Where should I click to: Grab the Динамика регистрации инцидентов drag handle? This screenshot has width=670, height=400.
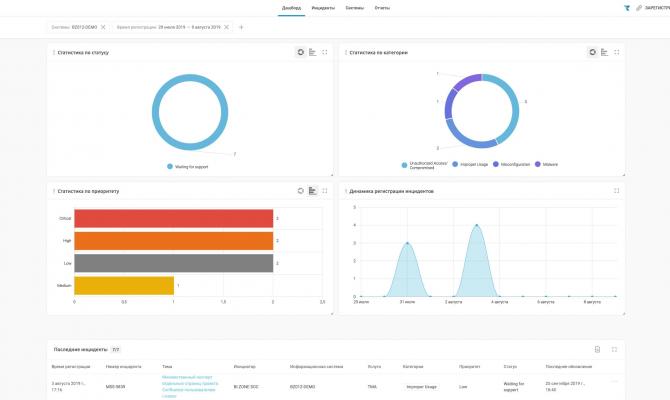tap(345, 191)
